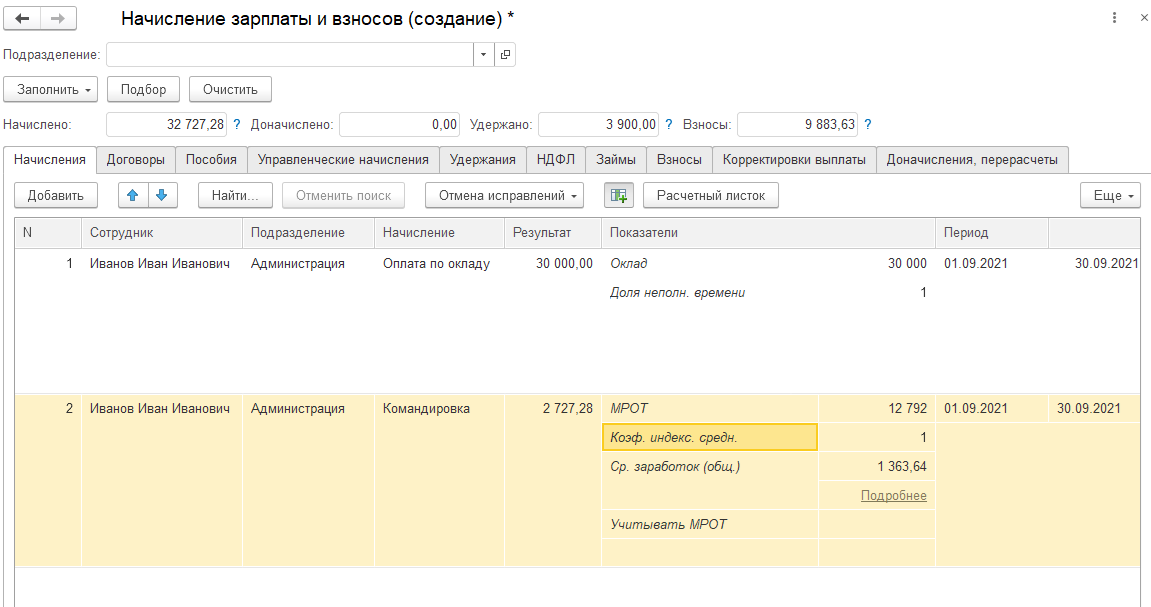Open the Доначисления, перерасчеты tab
The width and height of the screenshot is (1151, 607).
pyautogui.click(x=972, y=159)
